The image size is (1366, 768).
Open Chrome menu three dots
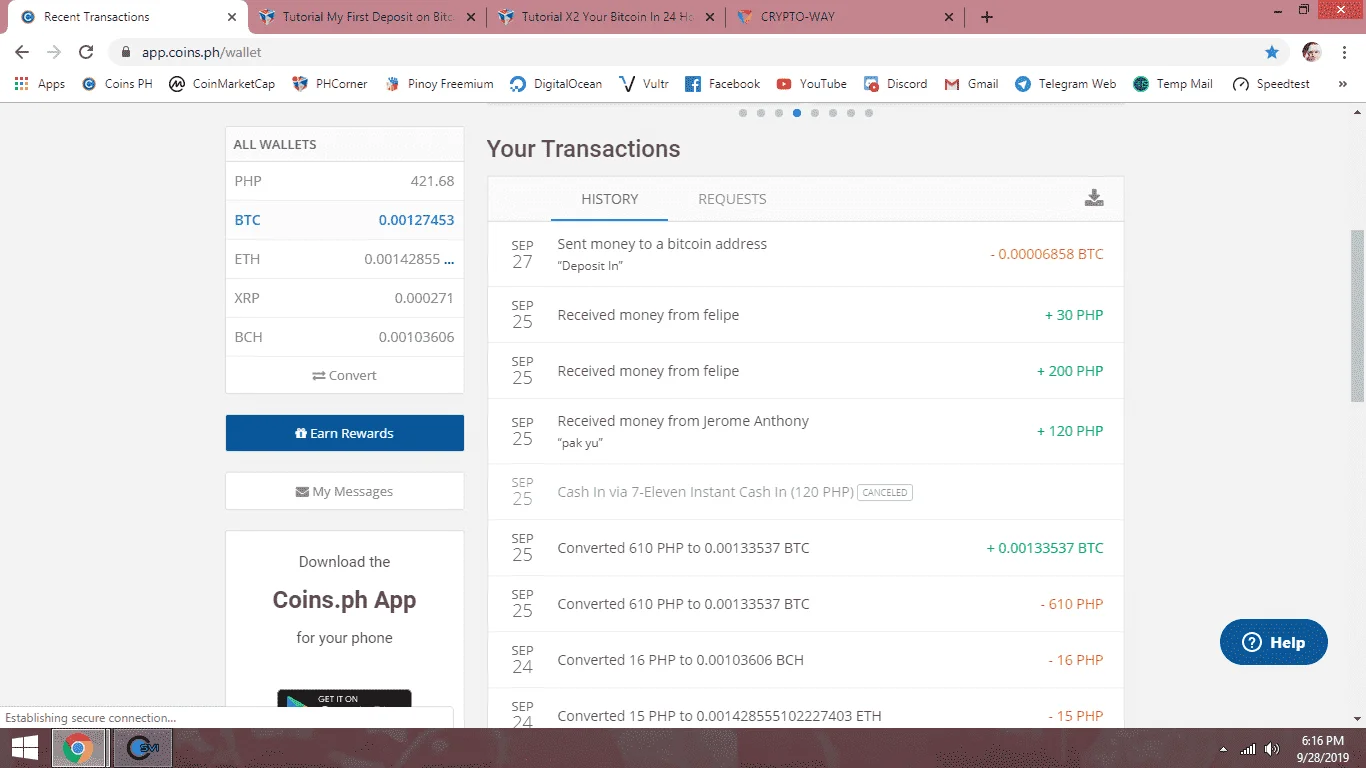click(1344, 52)
